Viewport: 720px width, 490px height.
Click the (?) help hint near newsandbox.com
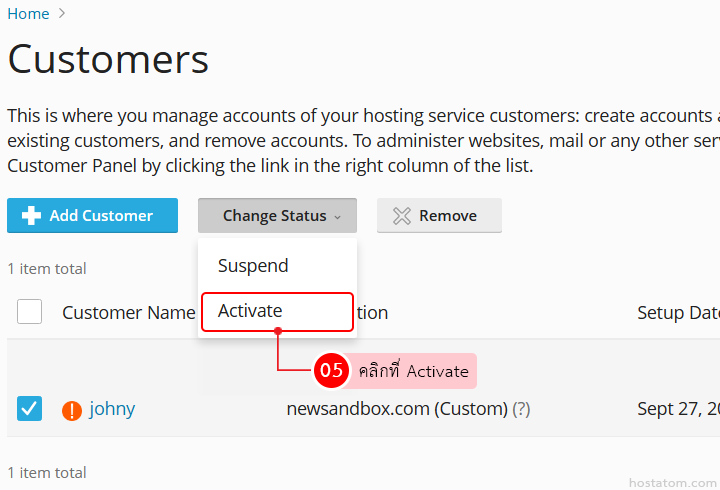521,409
